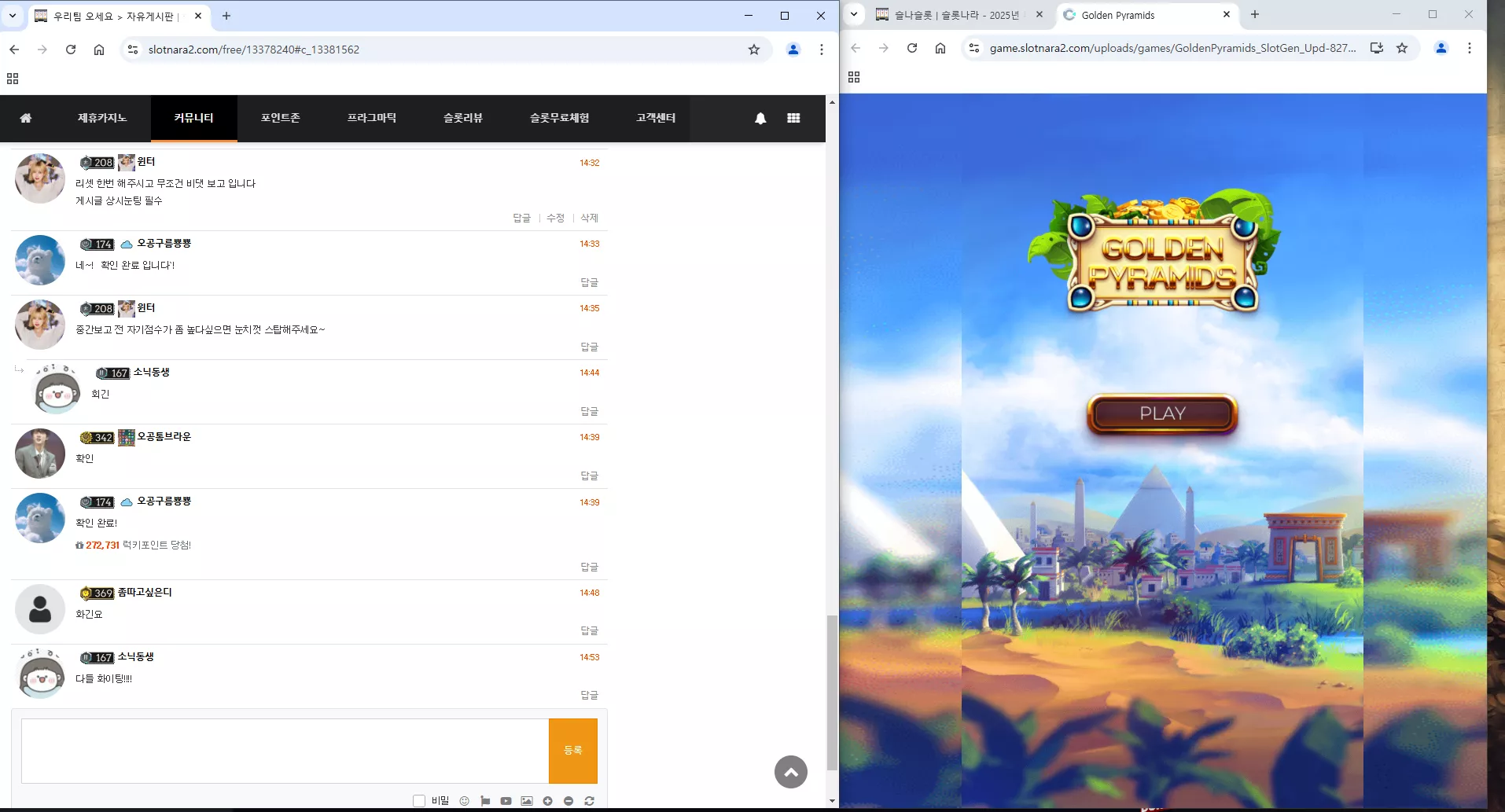Open profile icon in the community window
This screenshot has height=812, width=1505.
[x=793, y=50]
